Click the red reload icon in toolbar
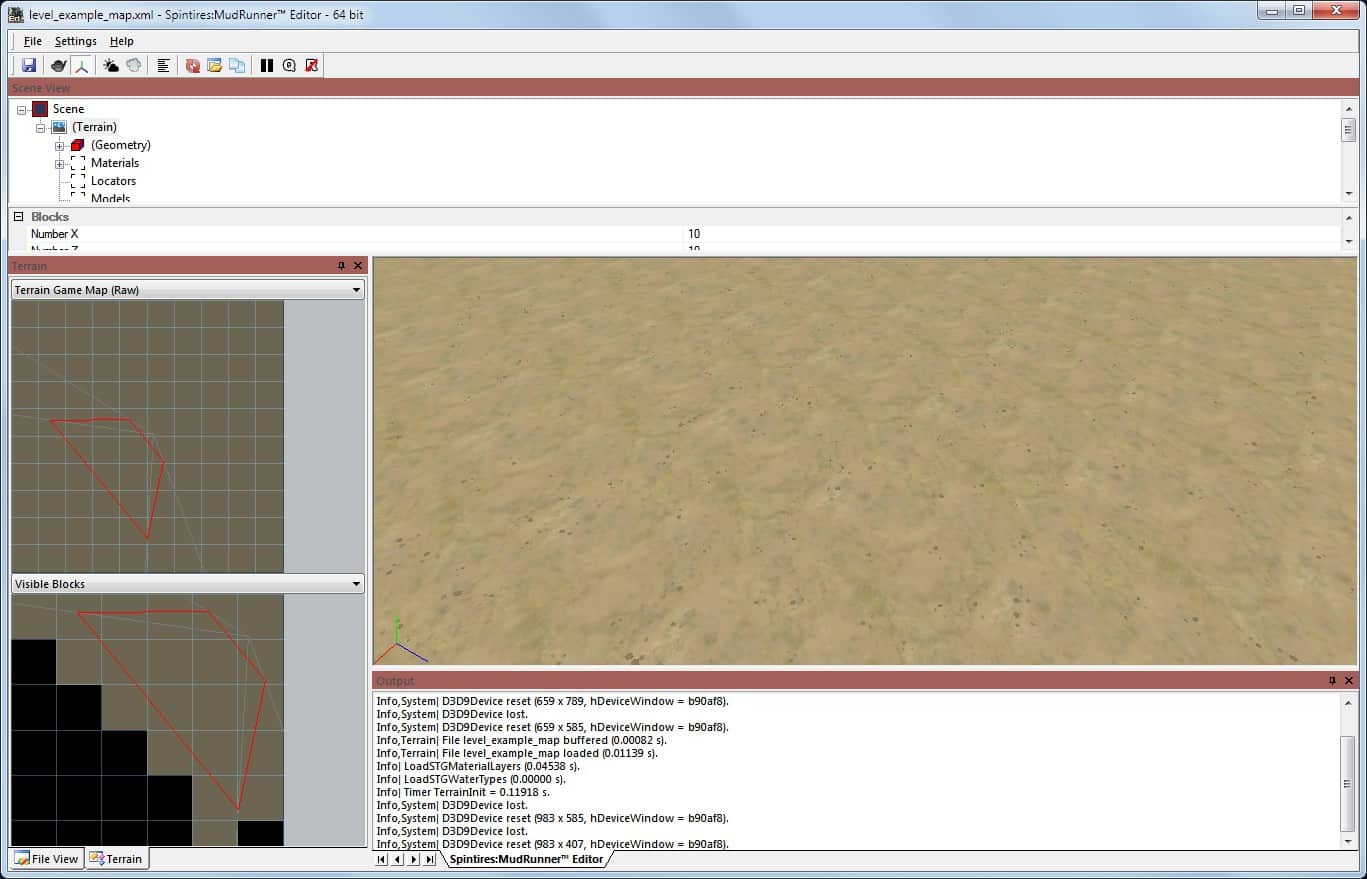Screen dimensions: 1367x879 [193, 65]
